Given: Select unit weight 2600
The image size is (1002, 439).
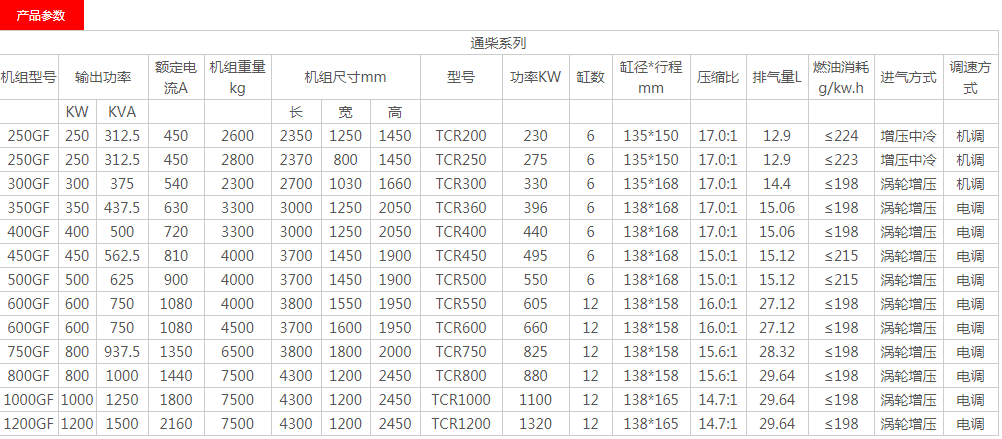Looking at the screenshot, I should [x=238, y=136].
